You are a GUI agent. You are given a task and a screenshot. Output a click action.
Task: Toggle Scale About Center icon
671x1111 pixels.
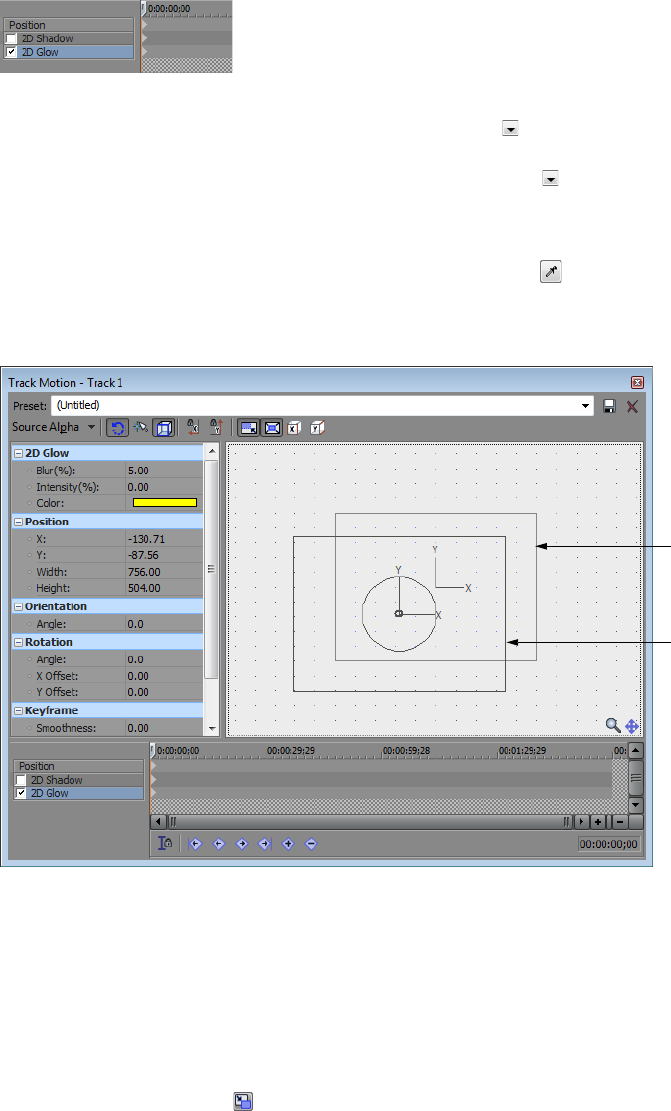[272, 428]
